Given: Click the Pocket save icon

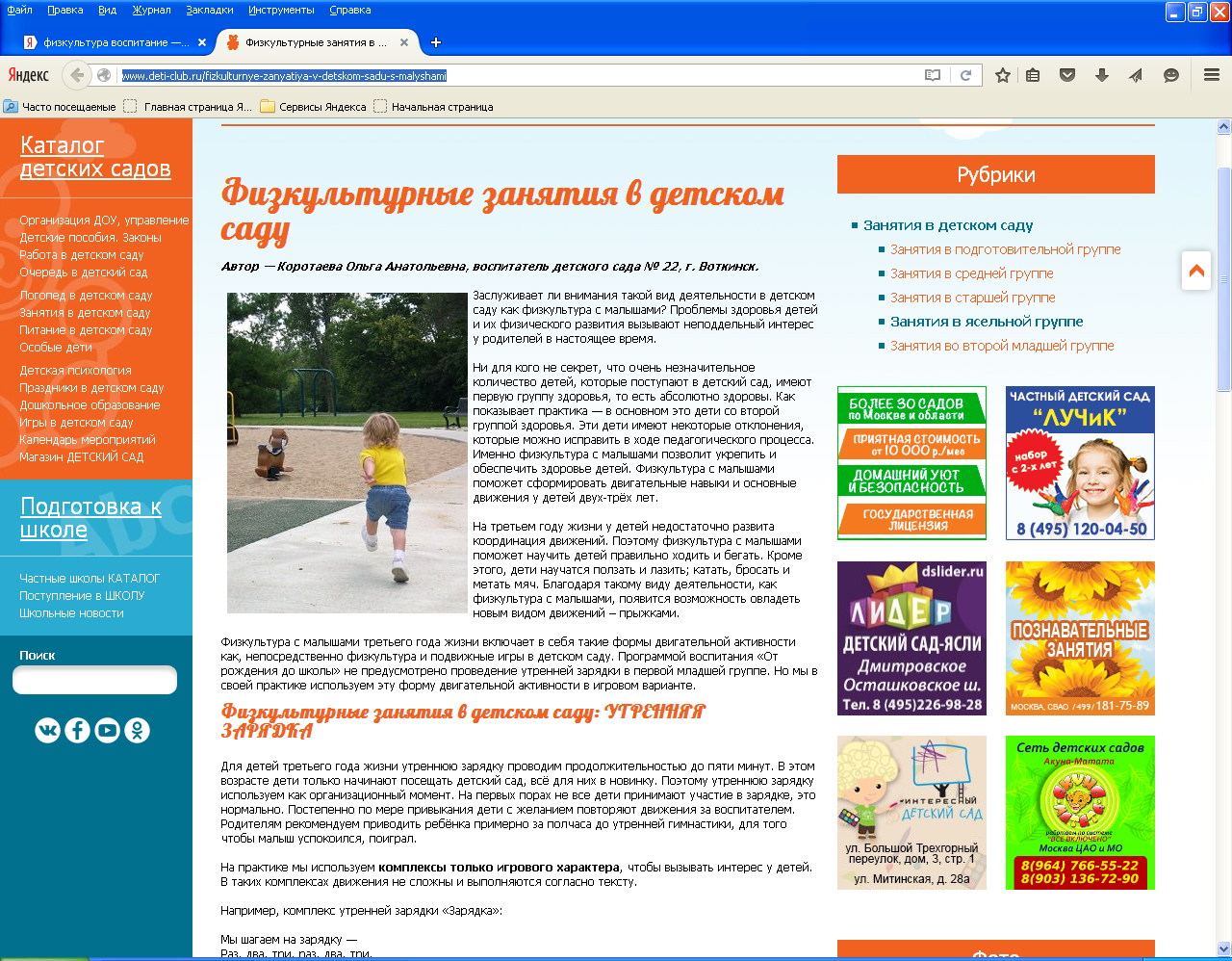Looking at the screenshot, I should [1067, 75].
